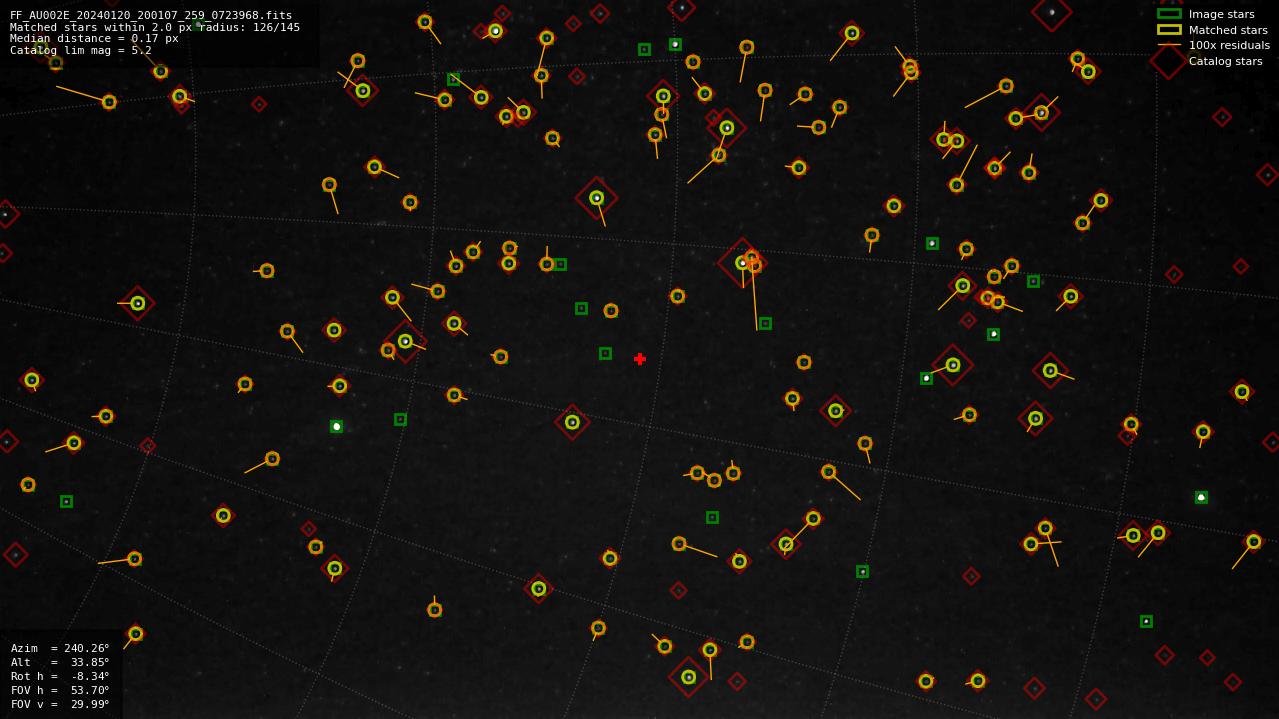Select the 'Matched stars' legend label
The width and height of the screenshot is (1279, 719).
point(1228,30)
